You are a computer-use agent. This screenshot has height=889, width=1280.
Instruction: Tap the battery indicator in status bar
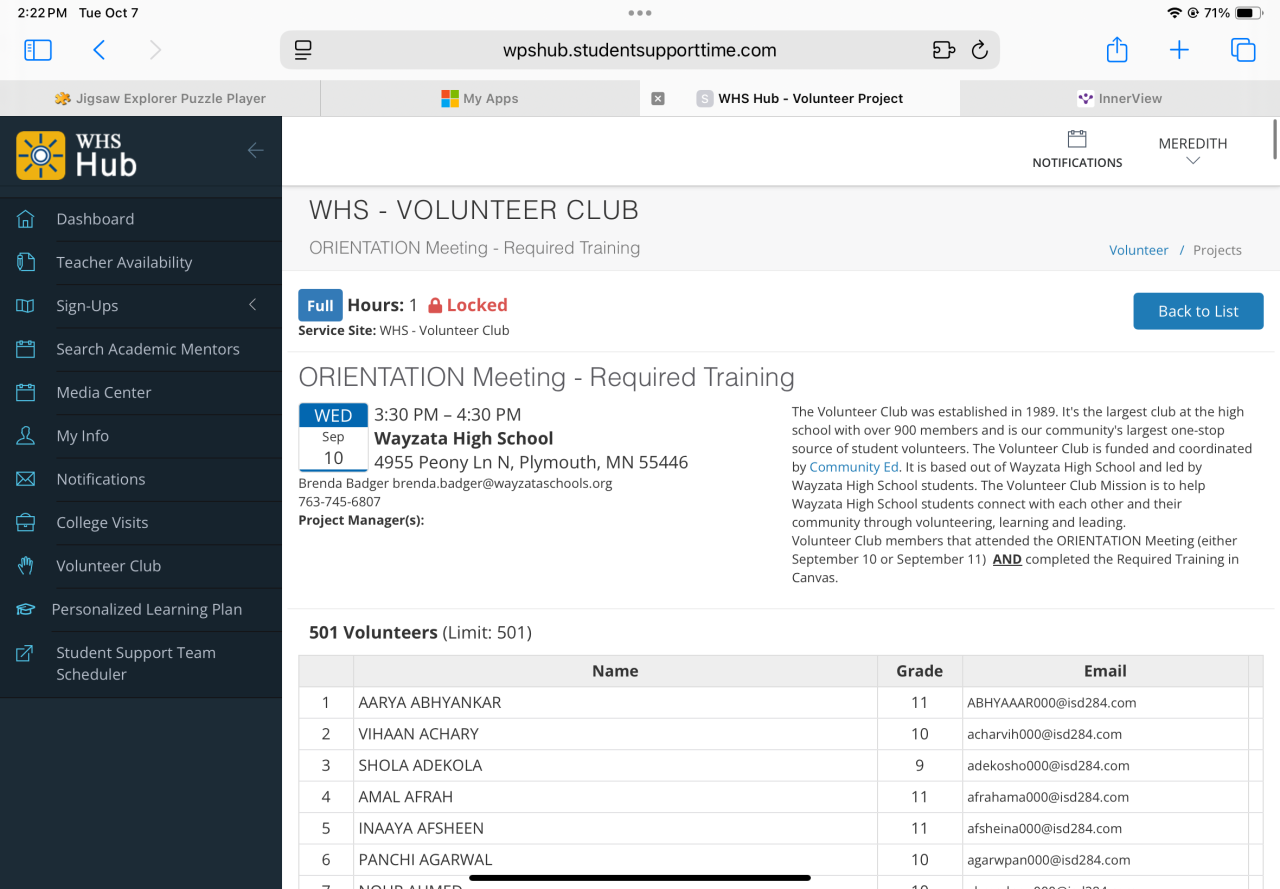[x=1249, y=13]
